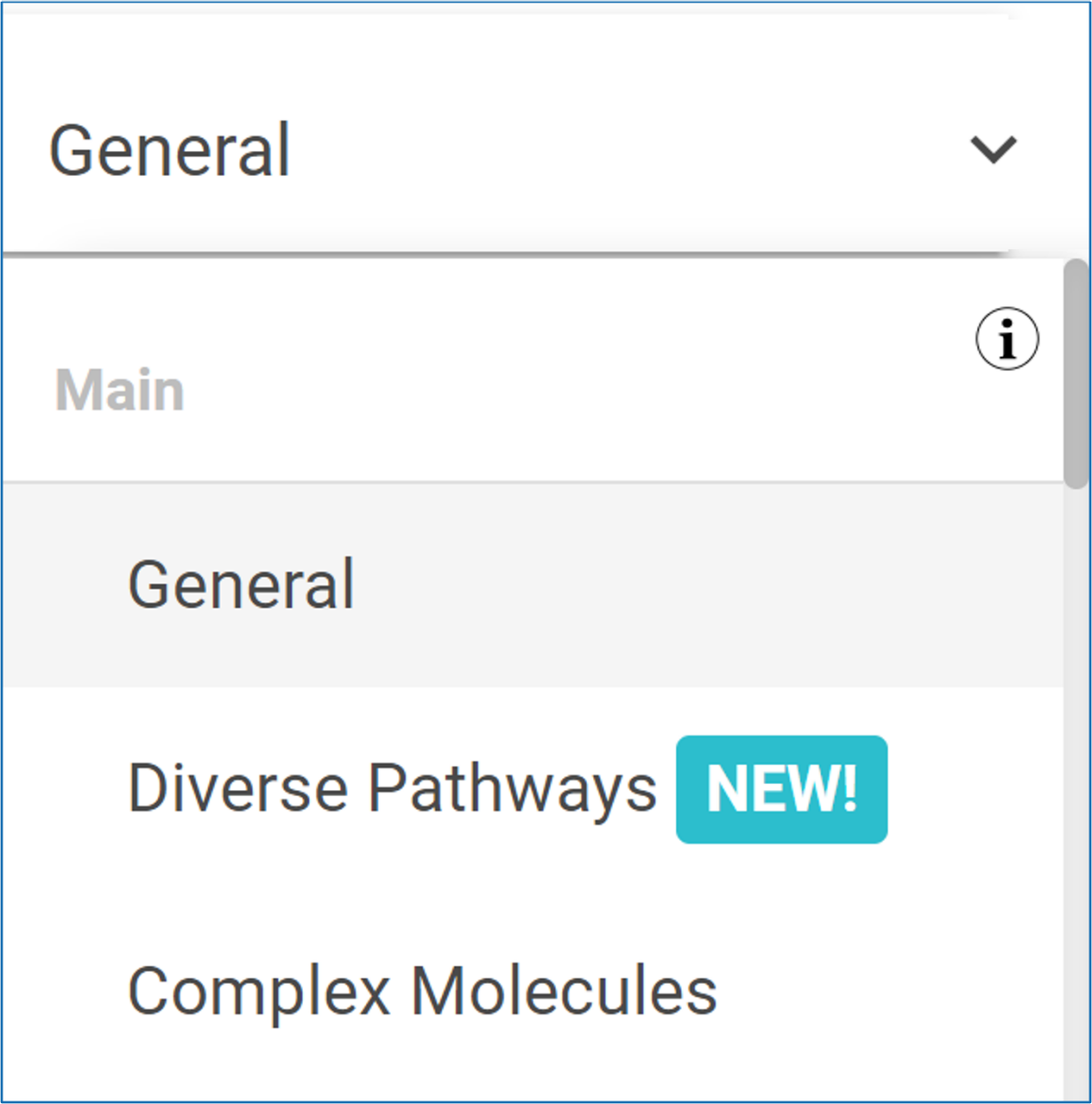Select Complex Molecules from the list

tap(422, 991)
